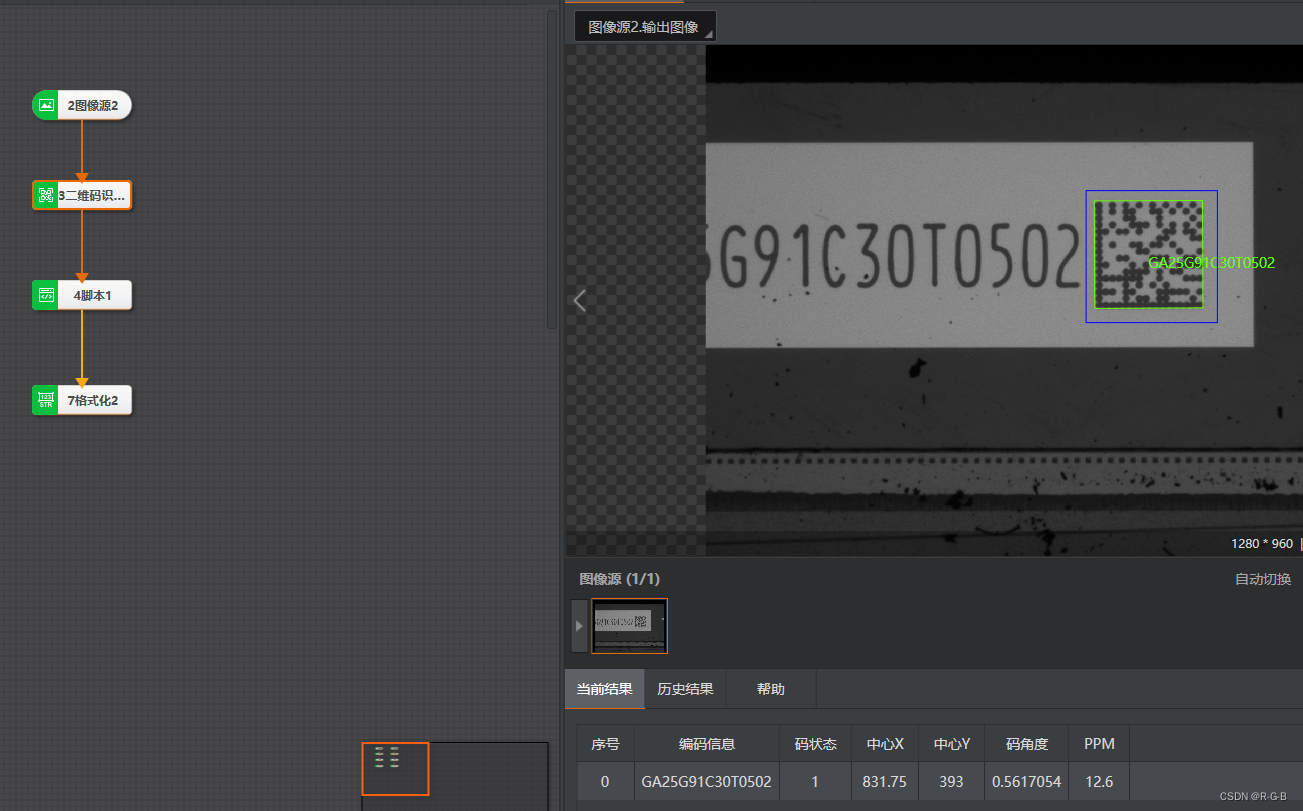Select the image source thumbnail
Viewport: 1303px width, 811px height.
[629, 626]
